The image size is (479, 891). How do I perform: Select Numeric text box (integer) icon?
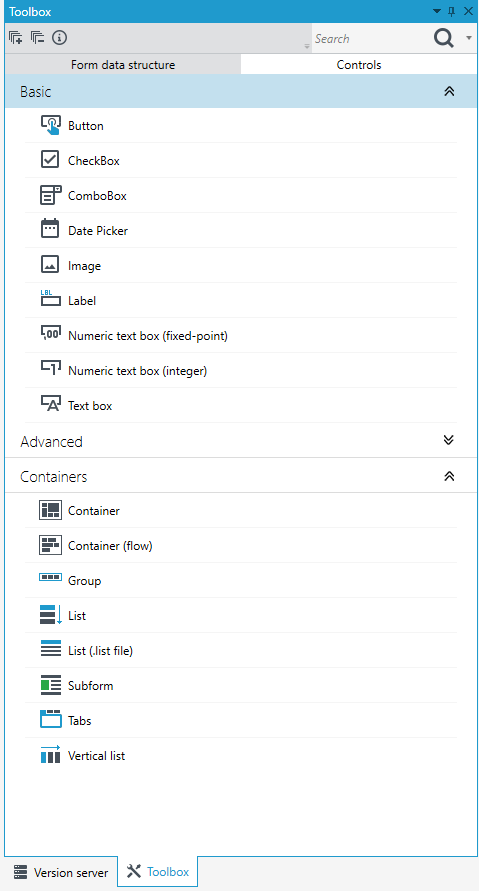coord(51,370)
